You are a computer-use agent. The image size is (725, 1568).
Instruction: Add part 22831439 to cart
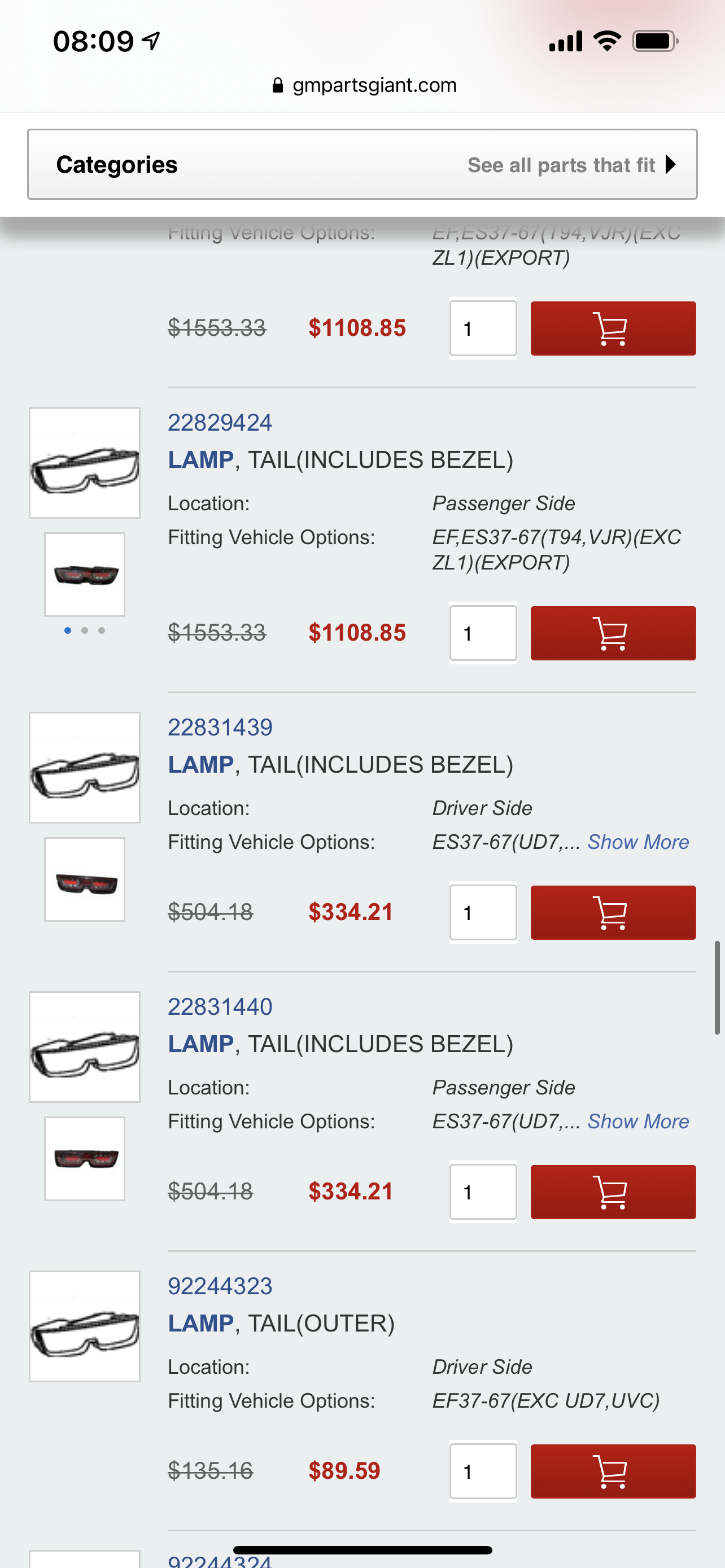[x=613, y=913]
